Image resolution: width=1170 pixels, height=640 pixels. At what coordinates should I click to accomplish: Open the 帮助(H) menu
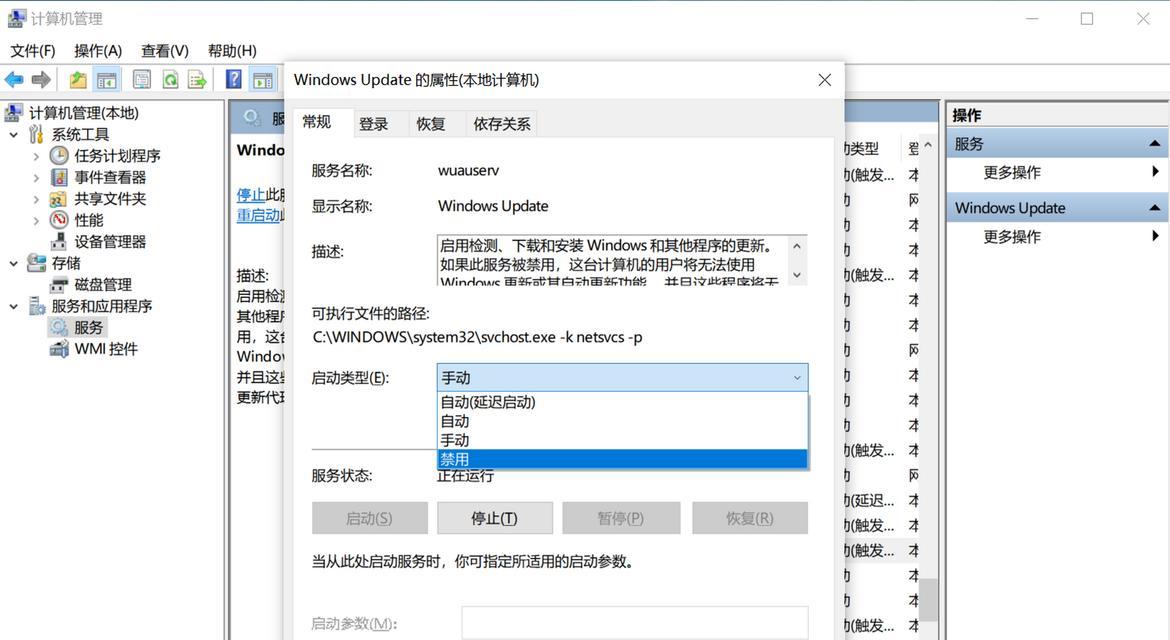coord(232,51)
